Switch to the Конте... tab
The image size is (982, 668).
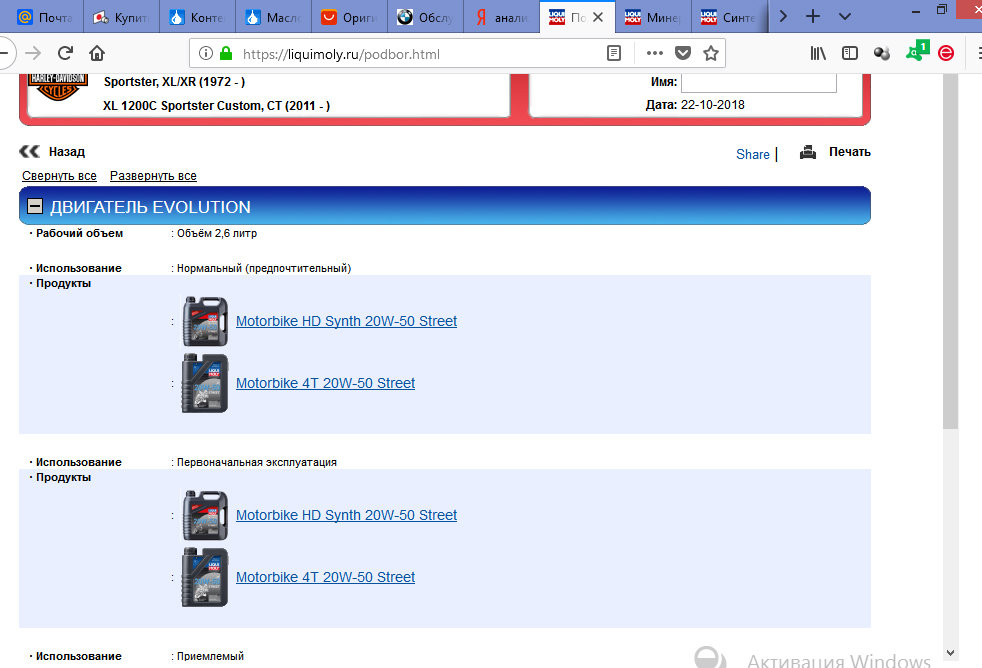(197, 18)
